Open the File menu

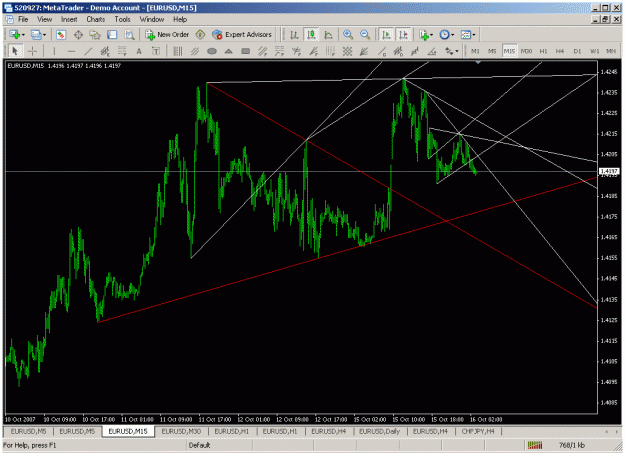23,19
